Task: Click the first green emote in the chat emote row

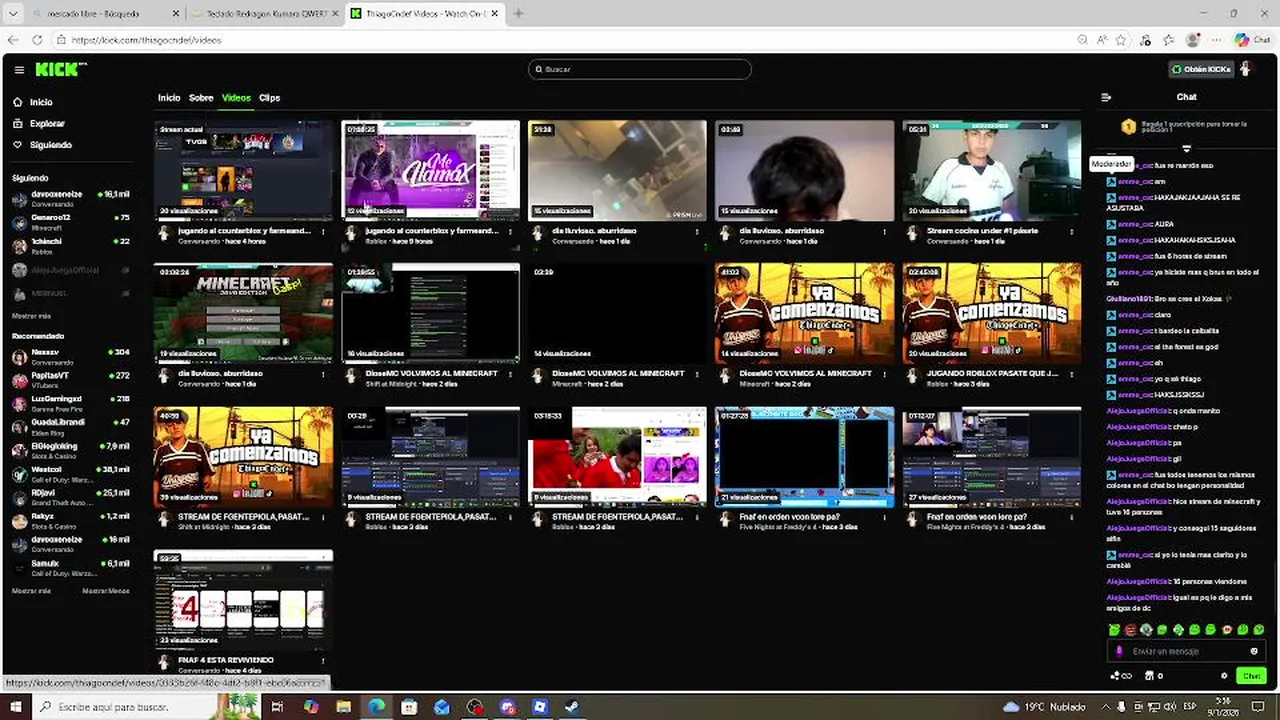Action: (1114, 630)
